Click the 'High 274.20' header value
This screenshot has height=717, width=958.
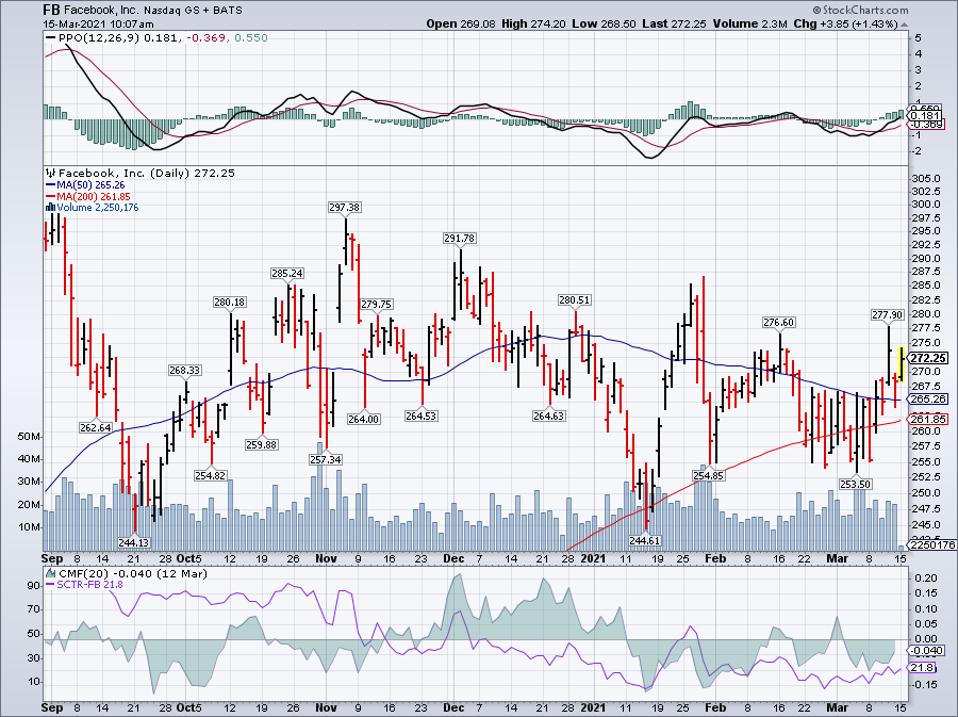[535, 24]
